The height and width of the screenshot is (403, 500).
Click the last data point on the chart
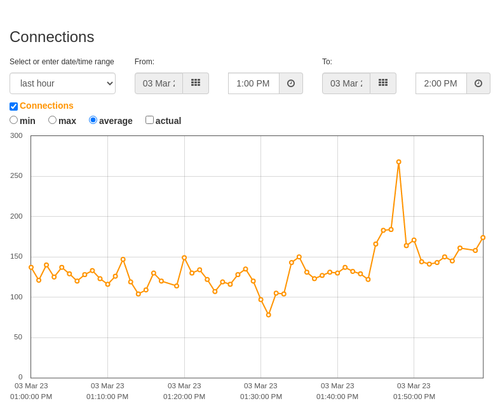coord(483,238)
